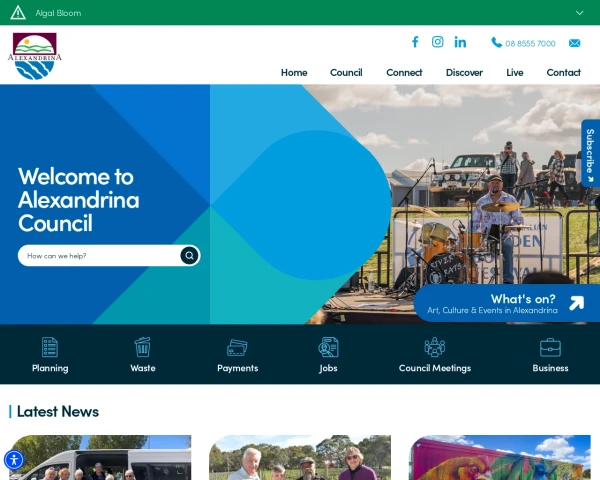Open the accessibility options button
This screenshot has height=480, width=600.
coord(14,460)
